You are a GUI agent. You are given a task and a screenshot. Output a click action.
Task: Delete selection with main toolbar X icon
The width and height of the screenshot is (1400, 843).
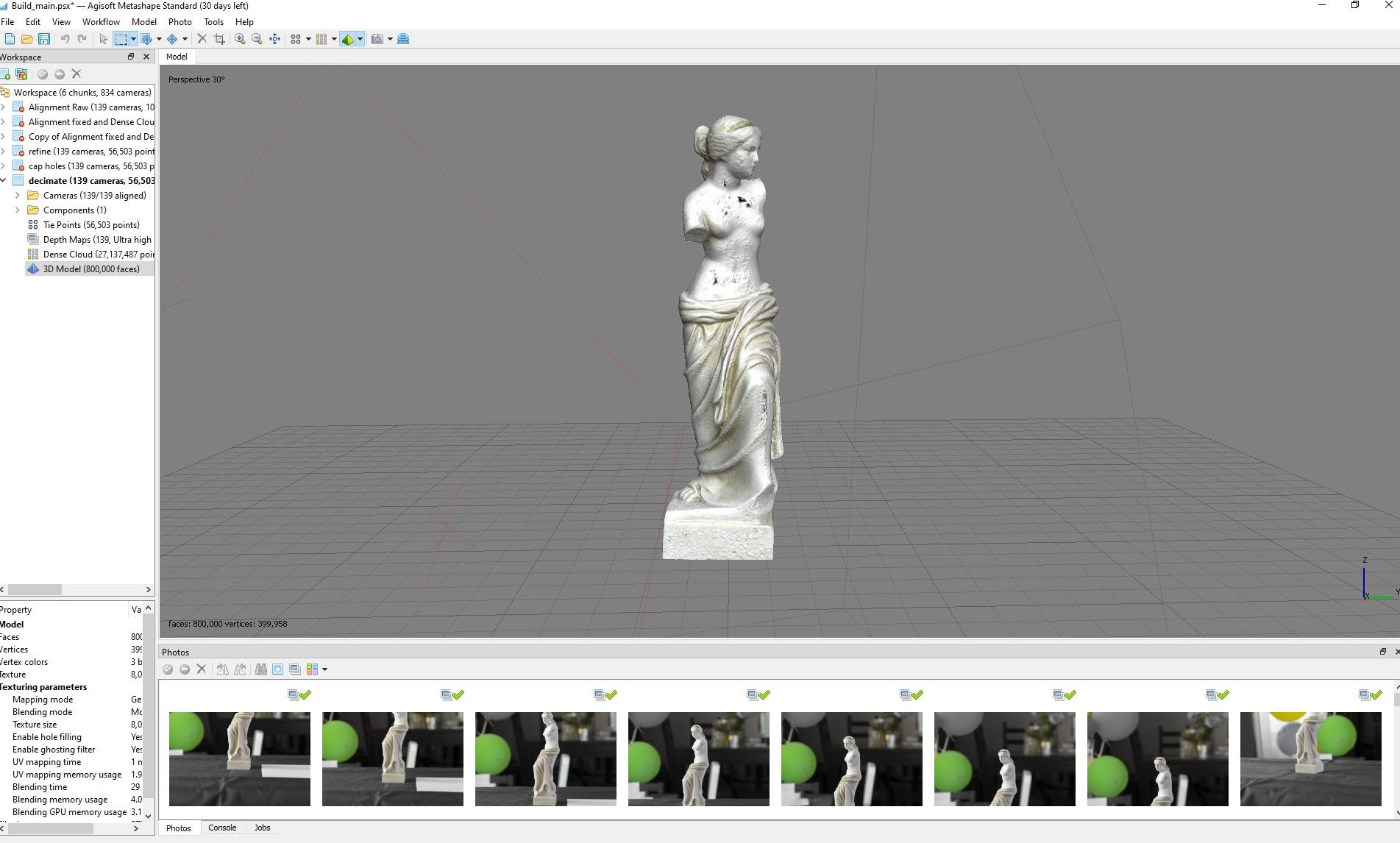[202, 39]
